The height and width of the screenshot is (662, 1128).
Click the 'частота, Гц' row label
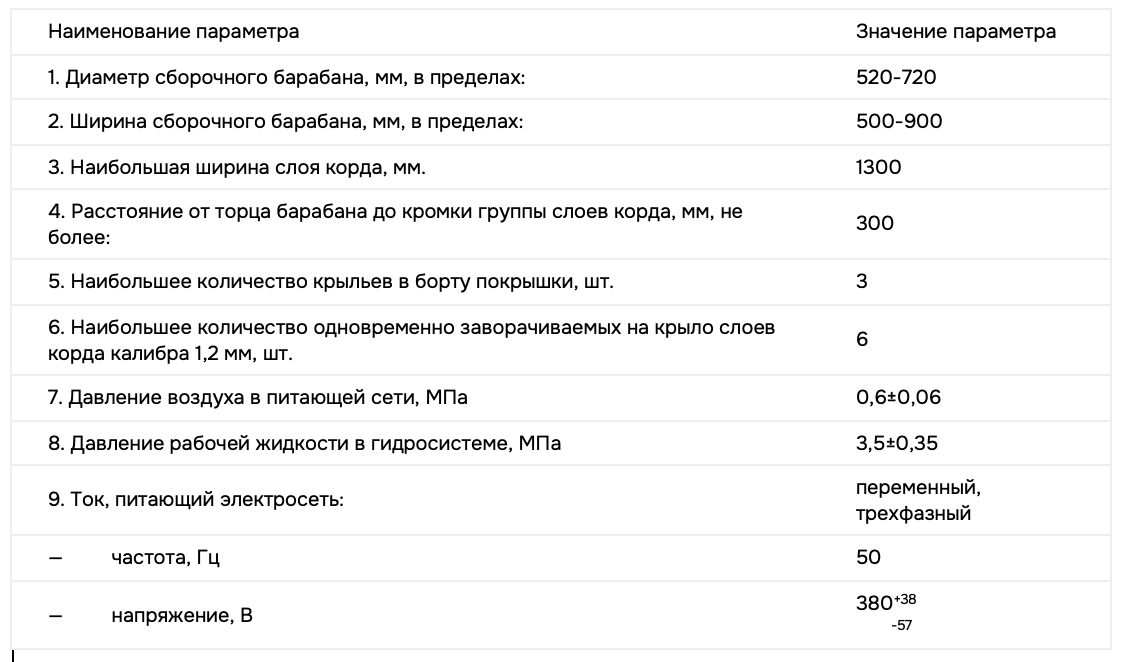click(x=165, y=557)
